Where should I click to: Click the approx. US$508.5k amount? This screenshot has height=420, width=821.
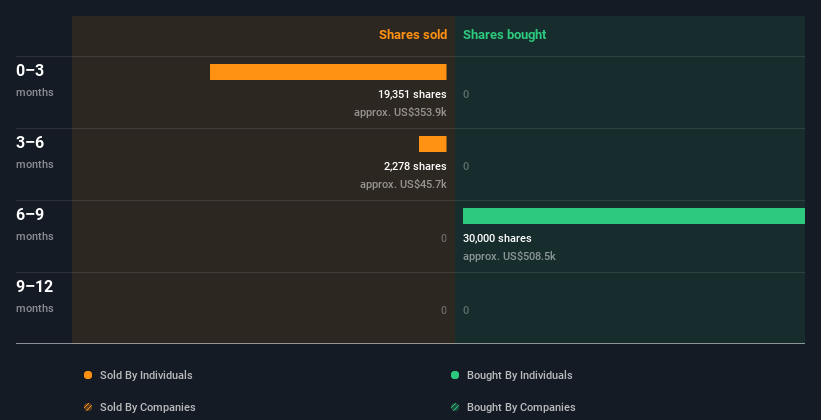(509, 256)
